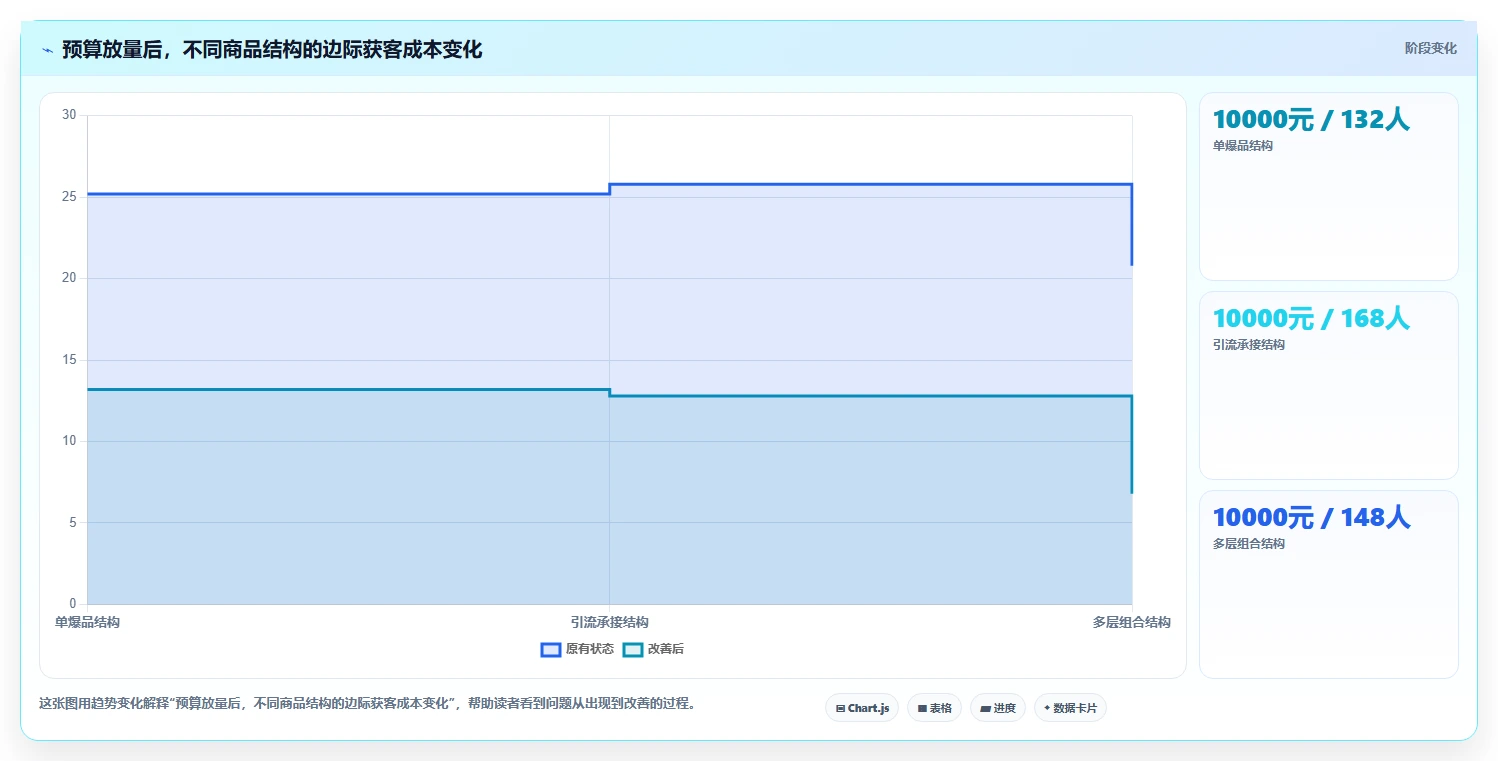Click the 阶段变化 label in header
The width and height of the screenshot is (1498, 761).
click(x=1431, y=48)
